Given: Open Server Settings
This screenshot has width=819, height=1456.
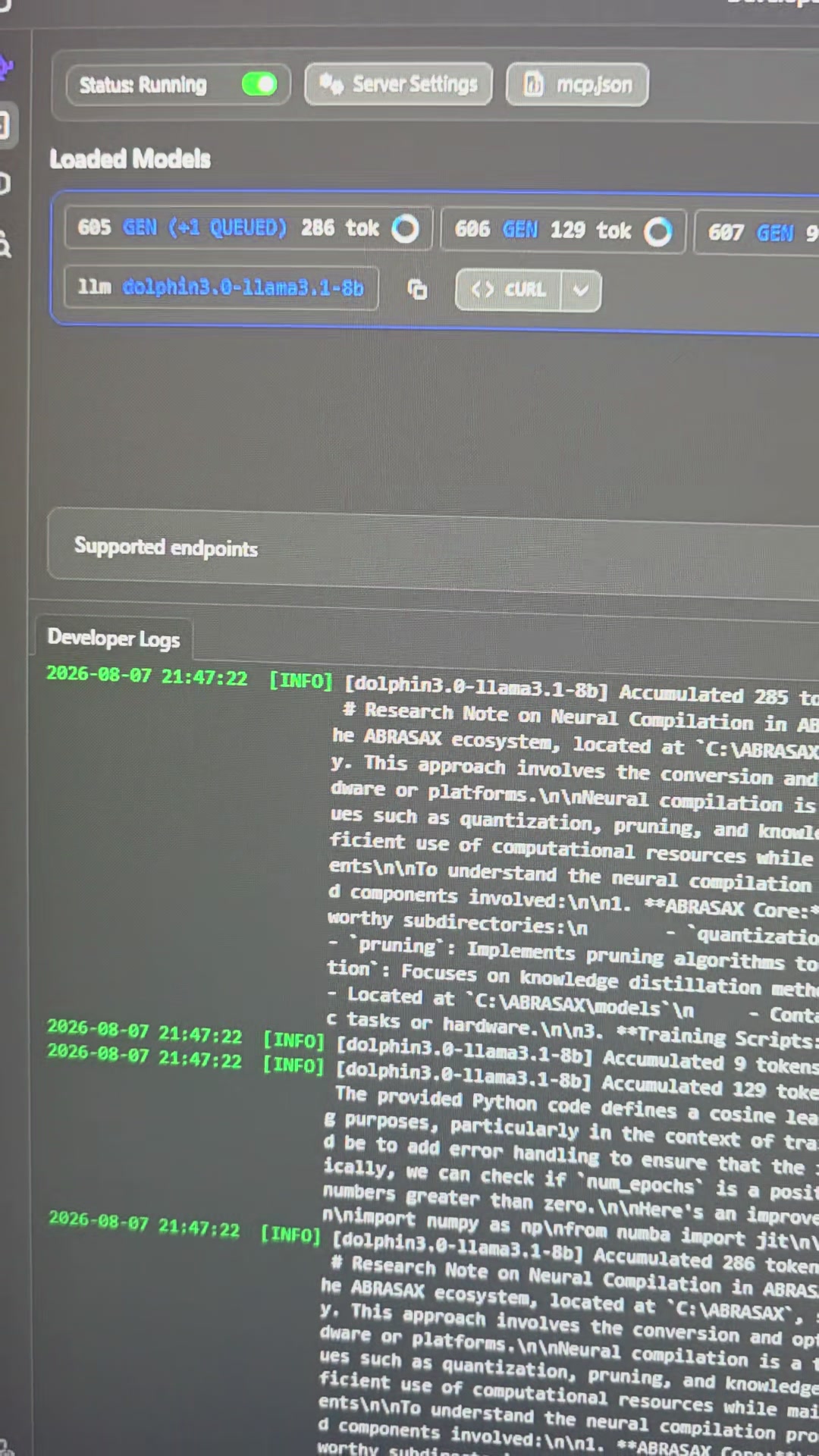Looking at the screenshot, I should pyautogui.click(x=398, y=84).
